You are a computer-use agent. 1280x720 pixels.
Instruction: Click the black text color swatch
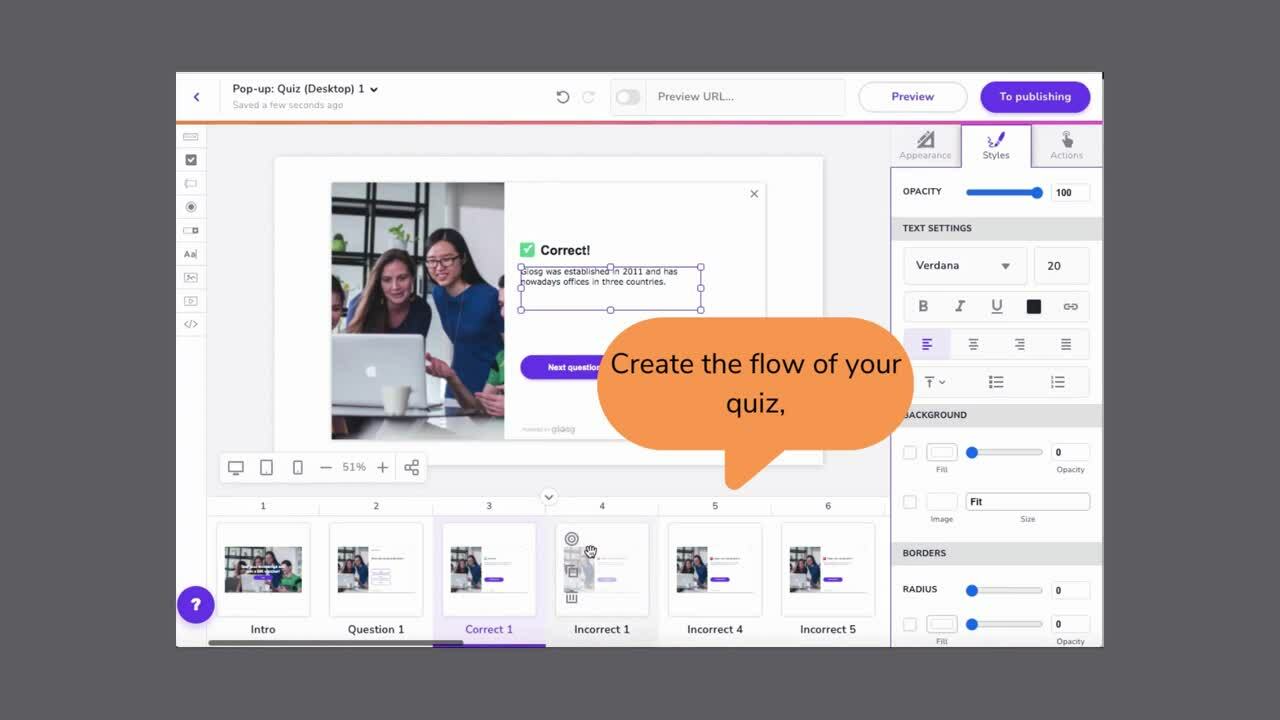[x=1034, y=306]
